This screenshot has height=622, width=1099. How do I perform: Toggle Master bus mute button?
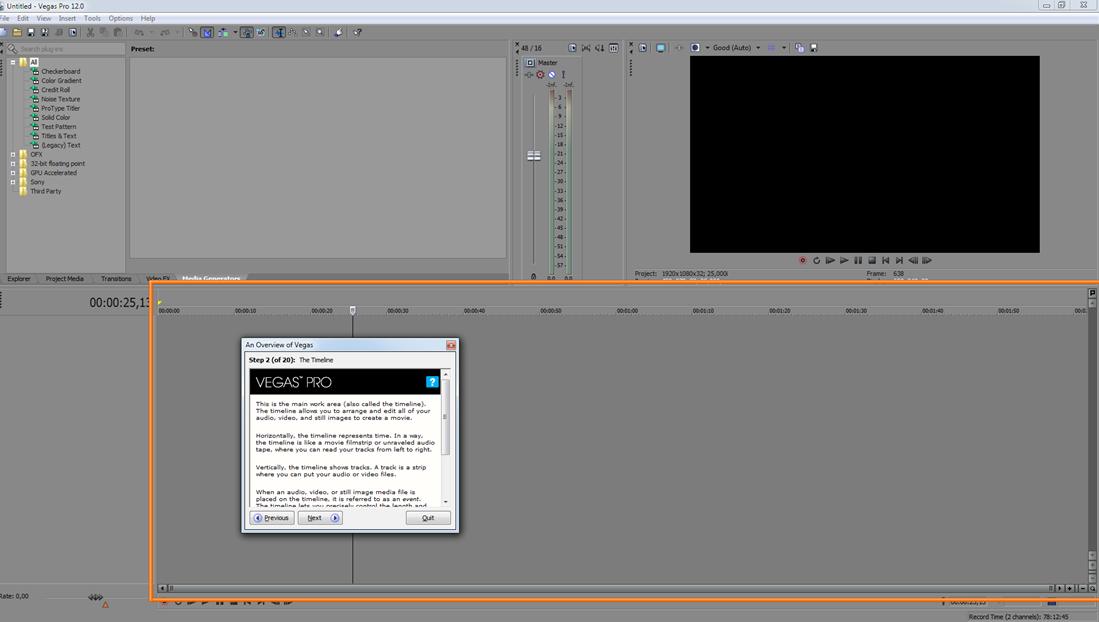point(552,74)
